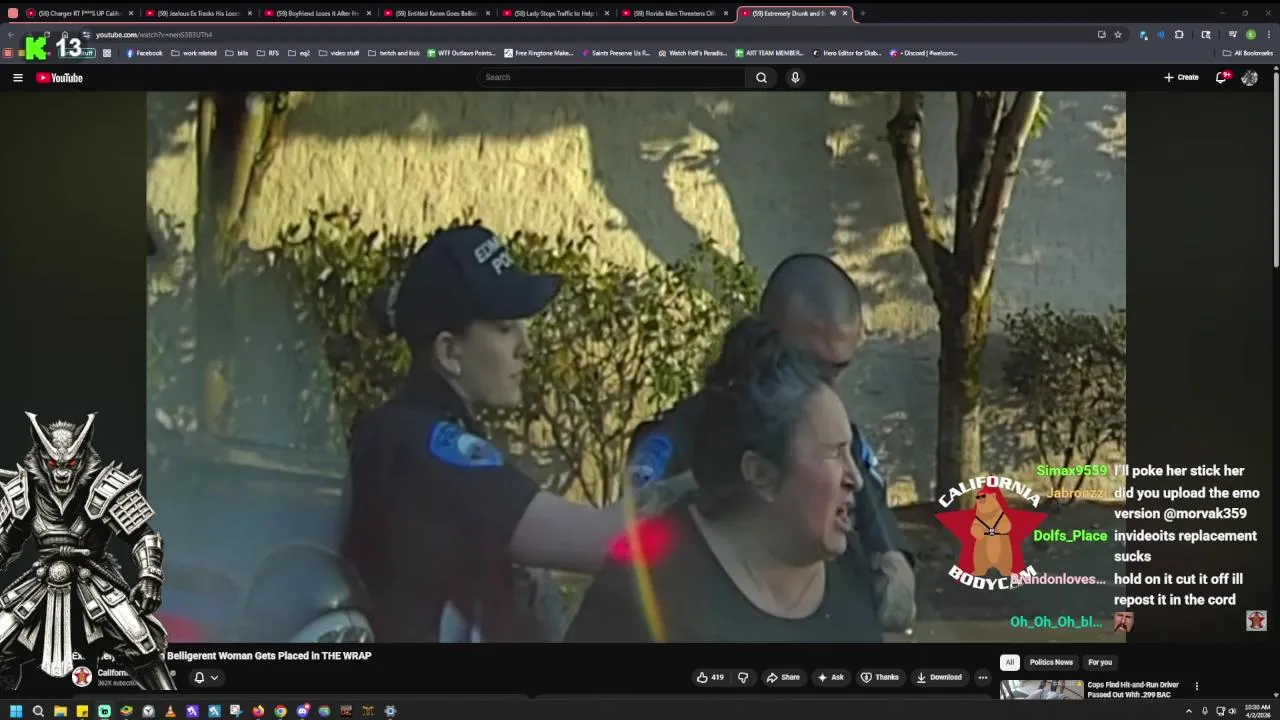Open the options menu for suggested video
The width and height of the screenshot is (1280, 720).
click(x=1196, y=686)
